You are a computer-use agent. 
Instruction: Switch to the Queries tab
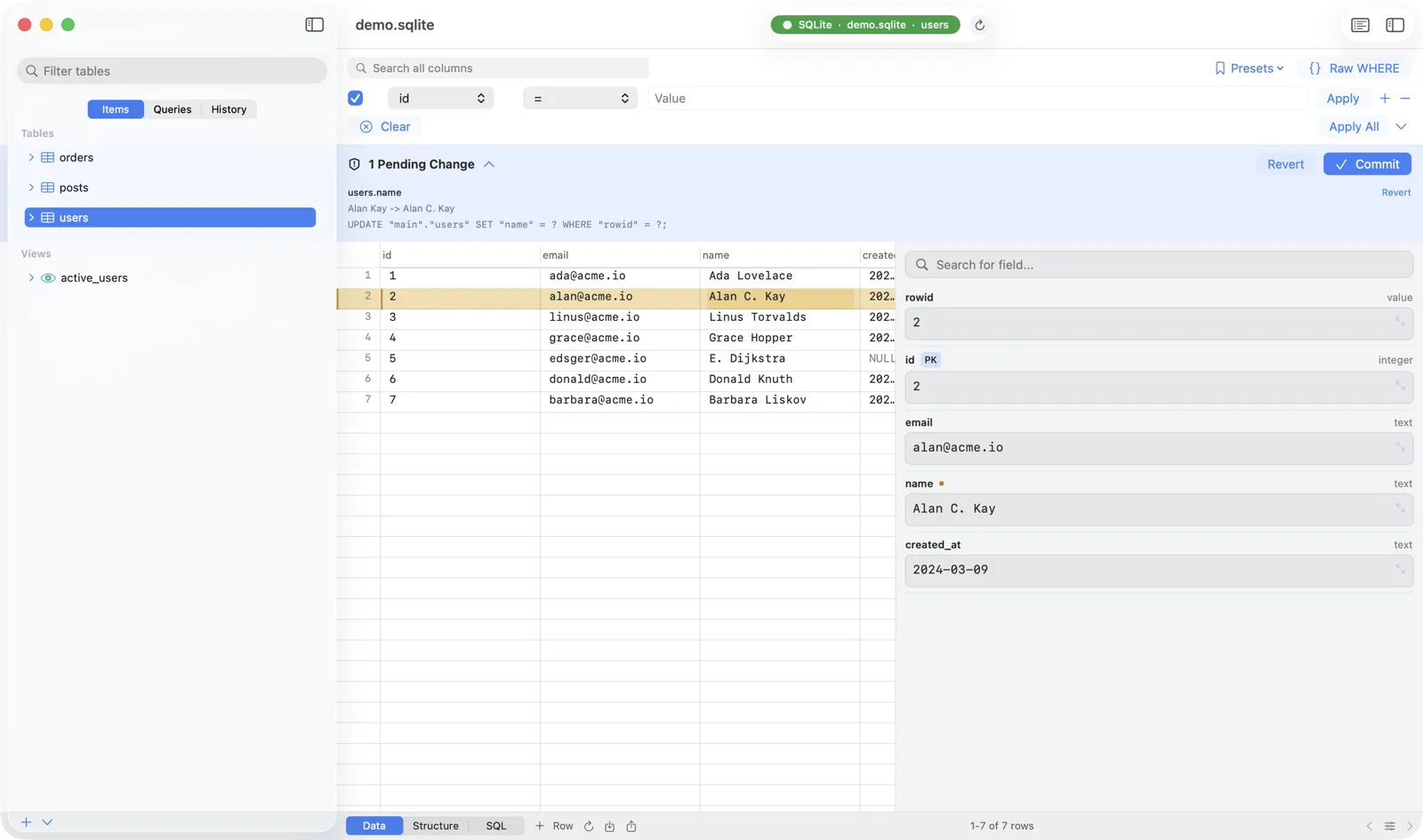[x=173, y=109]
